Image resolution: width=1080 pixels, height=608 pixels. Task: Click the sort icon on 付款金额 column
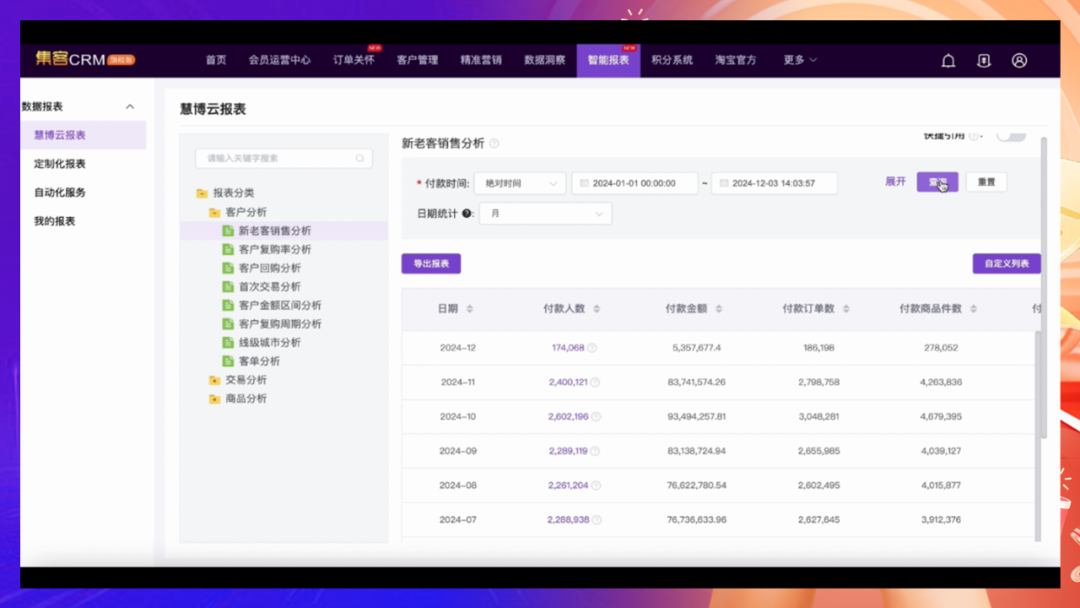tap(718, 309)
